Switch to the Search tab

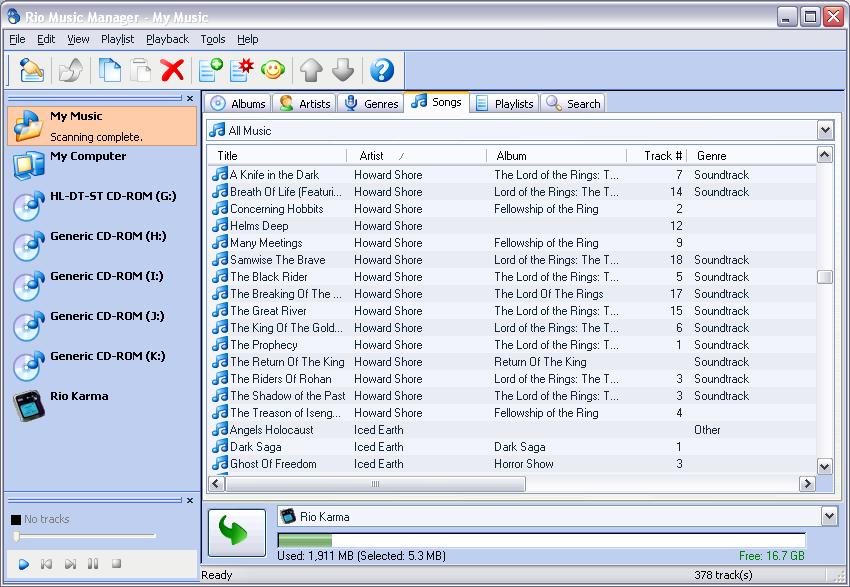[572, 104]
